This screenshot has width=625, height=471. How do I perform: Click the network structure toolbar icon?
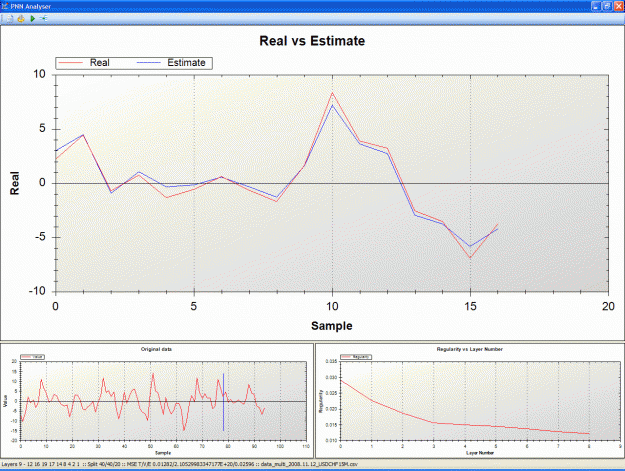(x=43, y=18)
